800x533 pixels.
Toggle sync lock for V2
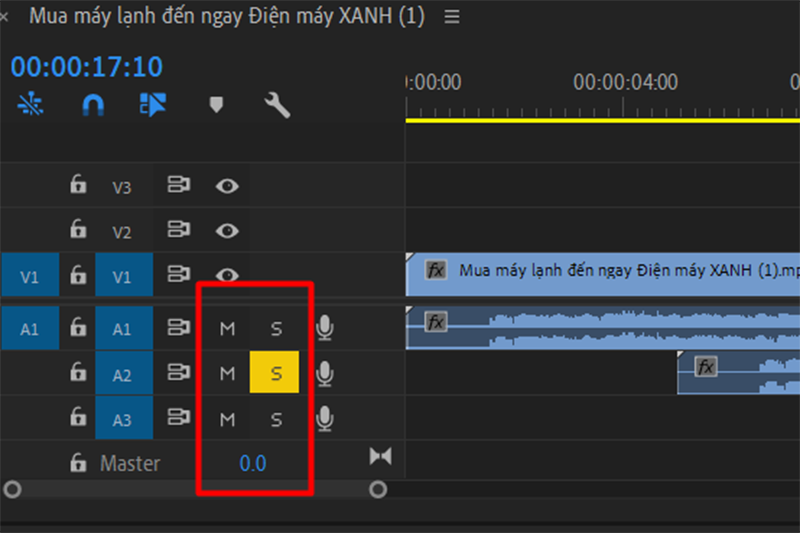[x=179, y=229]
